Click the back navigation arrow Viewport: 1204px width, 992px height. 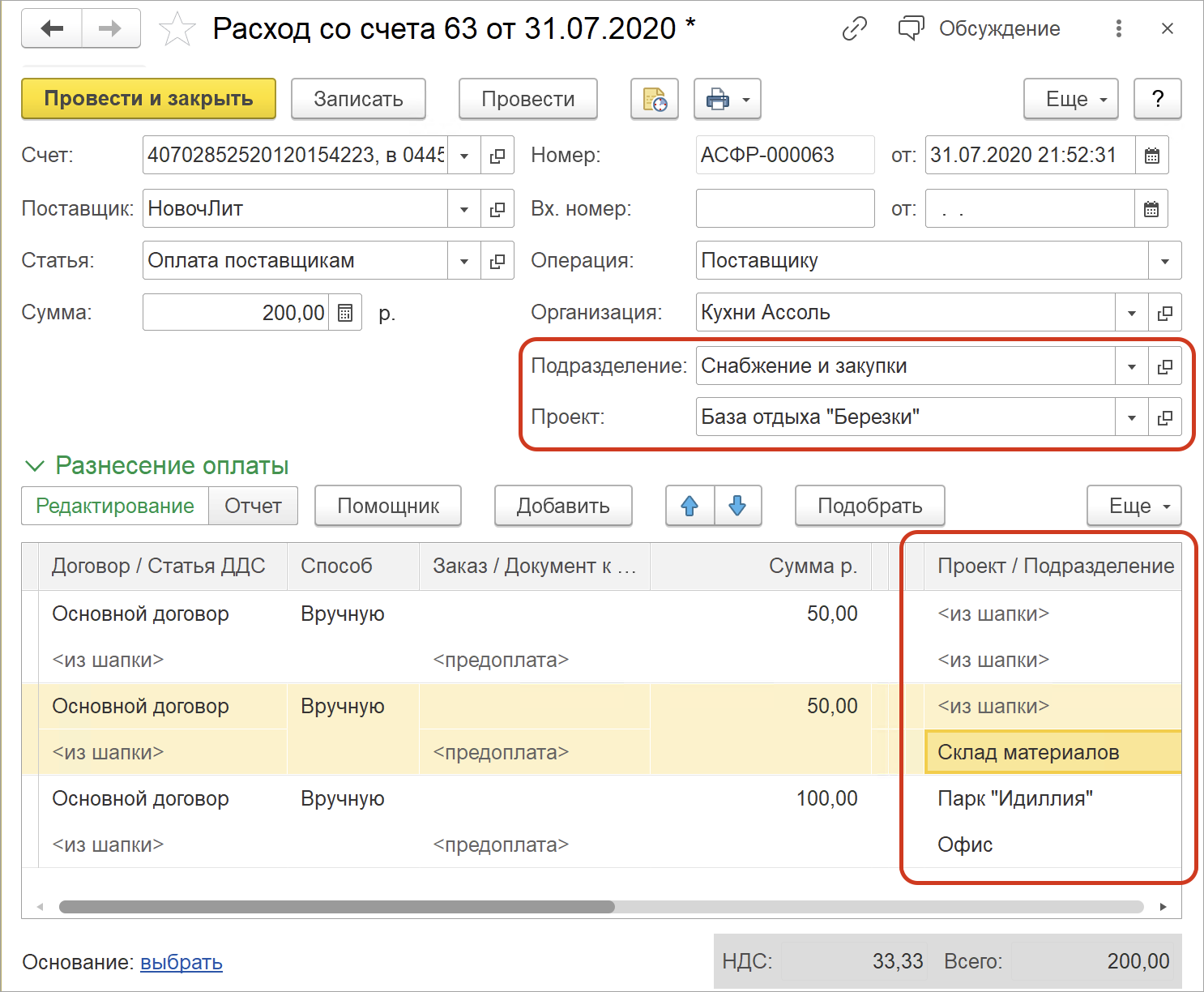point(52,29)
